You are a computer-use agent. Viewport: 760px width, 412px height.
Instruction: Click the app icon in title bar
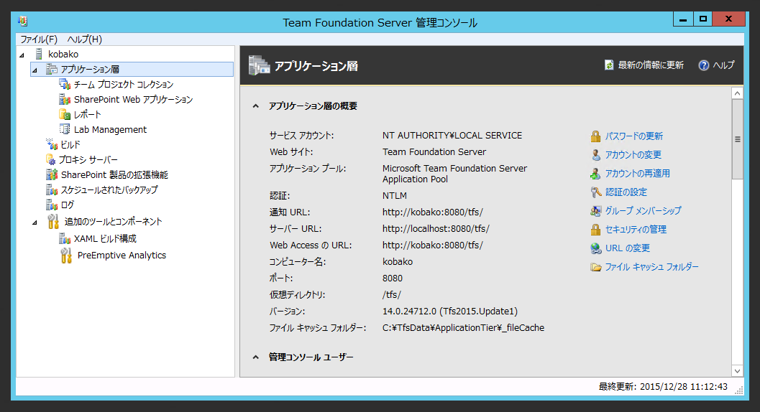pyautogui.click(x=23, y=21)
